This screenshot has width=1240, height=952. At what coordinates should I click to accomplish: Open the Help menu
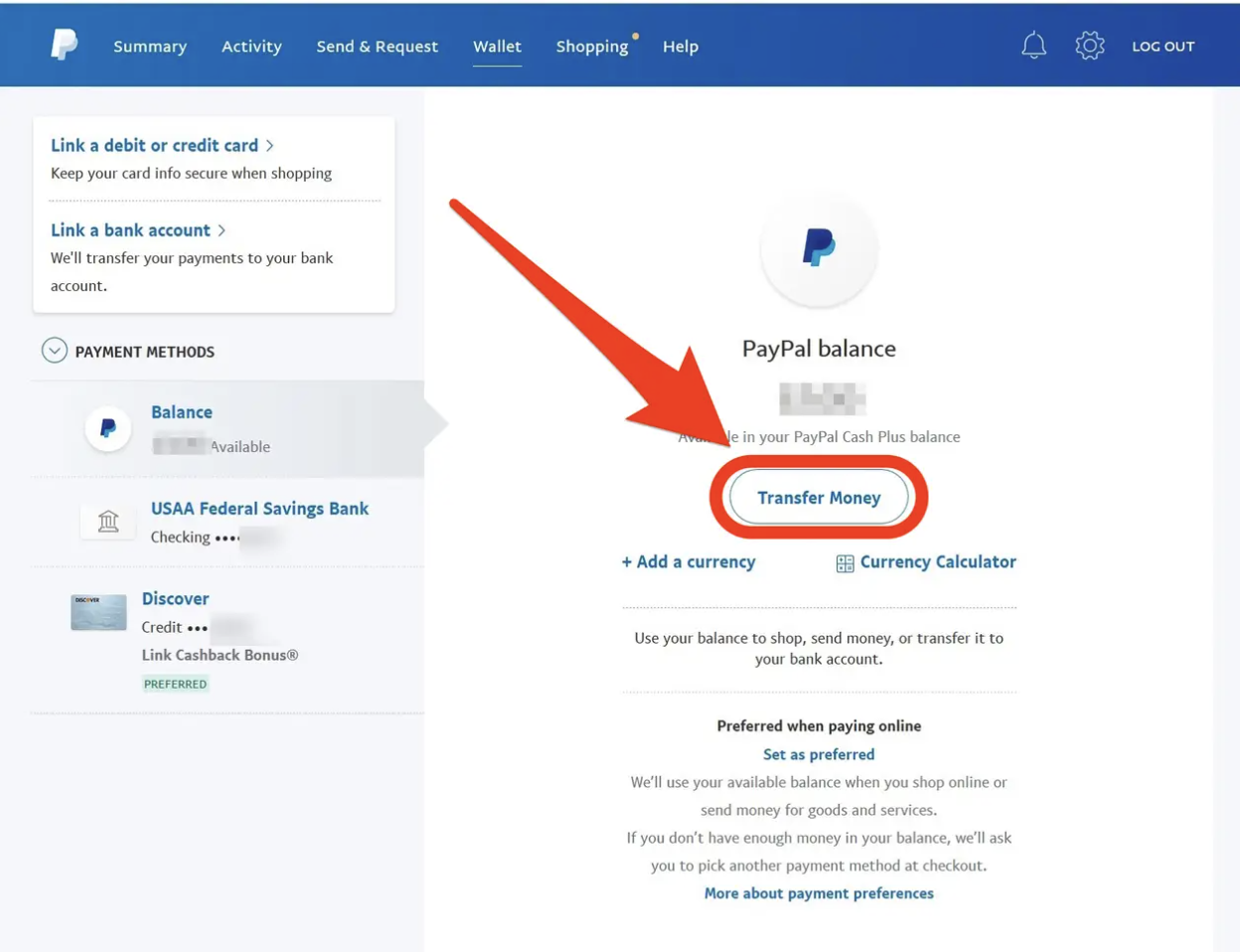click(x=681, y=47)
